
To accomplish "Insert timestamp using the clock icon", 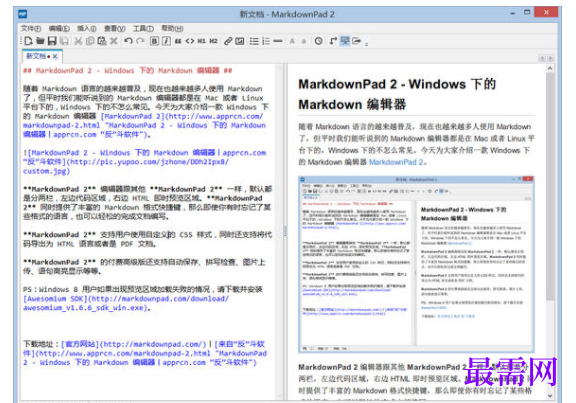I will pos(318,41).
